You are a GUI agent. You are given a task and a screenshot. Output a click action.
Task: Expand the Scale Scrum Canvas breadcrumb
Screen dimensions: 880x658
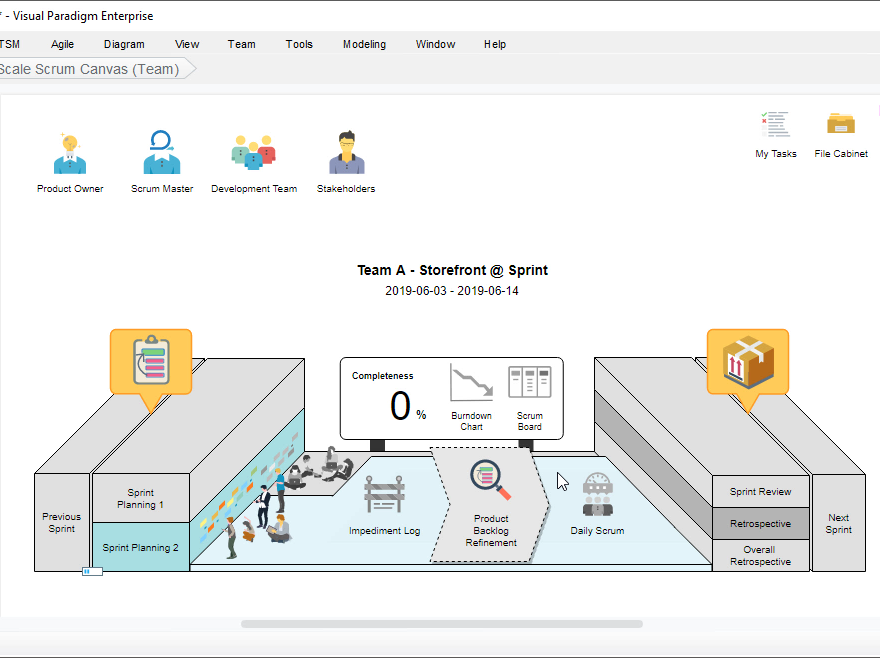coord(90,69)
